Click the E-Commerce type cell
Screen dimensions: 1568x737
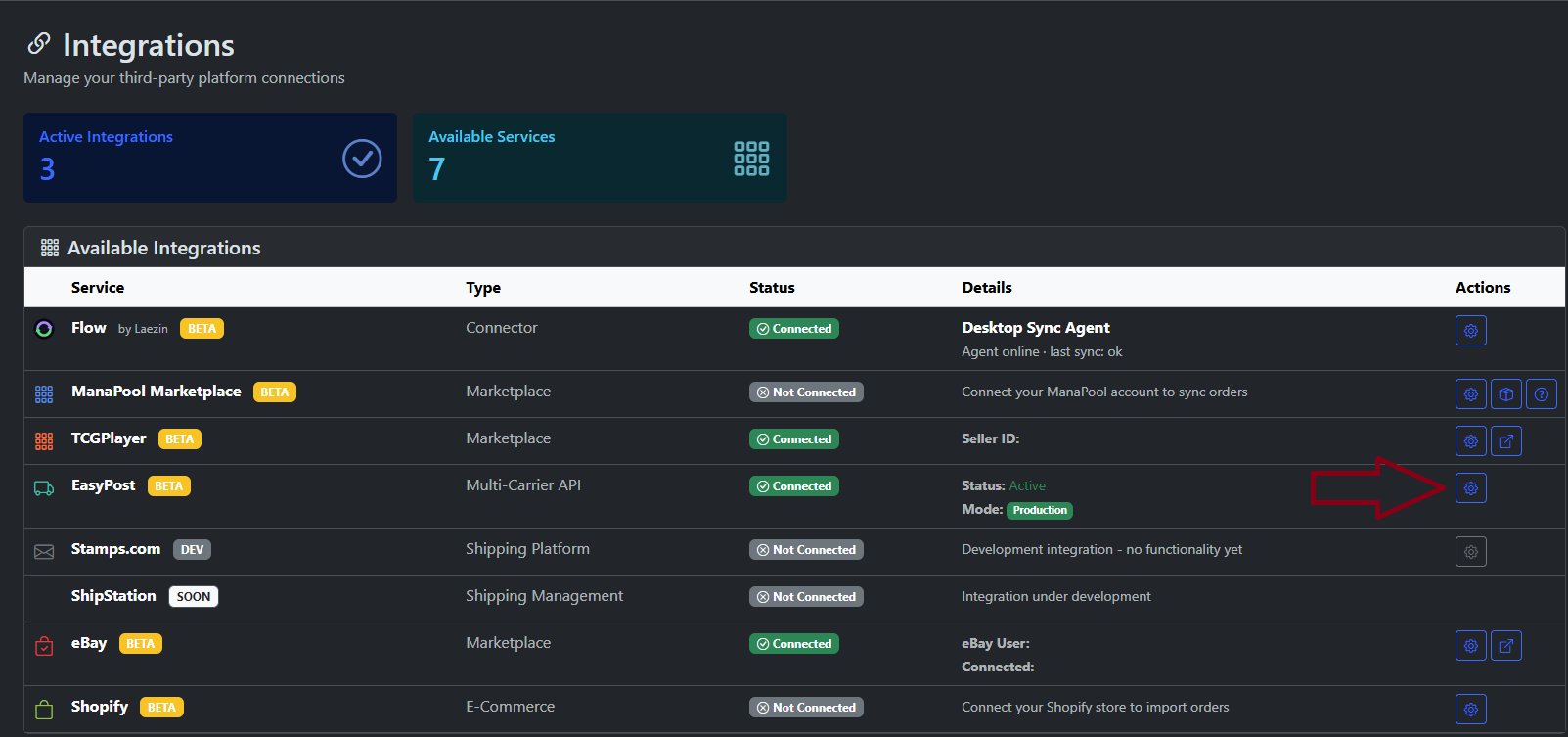coord(510,707)
